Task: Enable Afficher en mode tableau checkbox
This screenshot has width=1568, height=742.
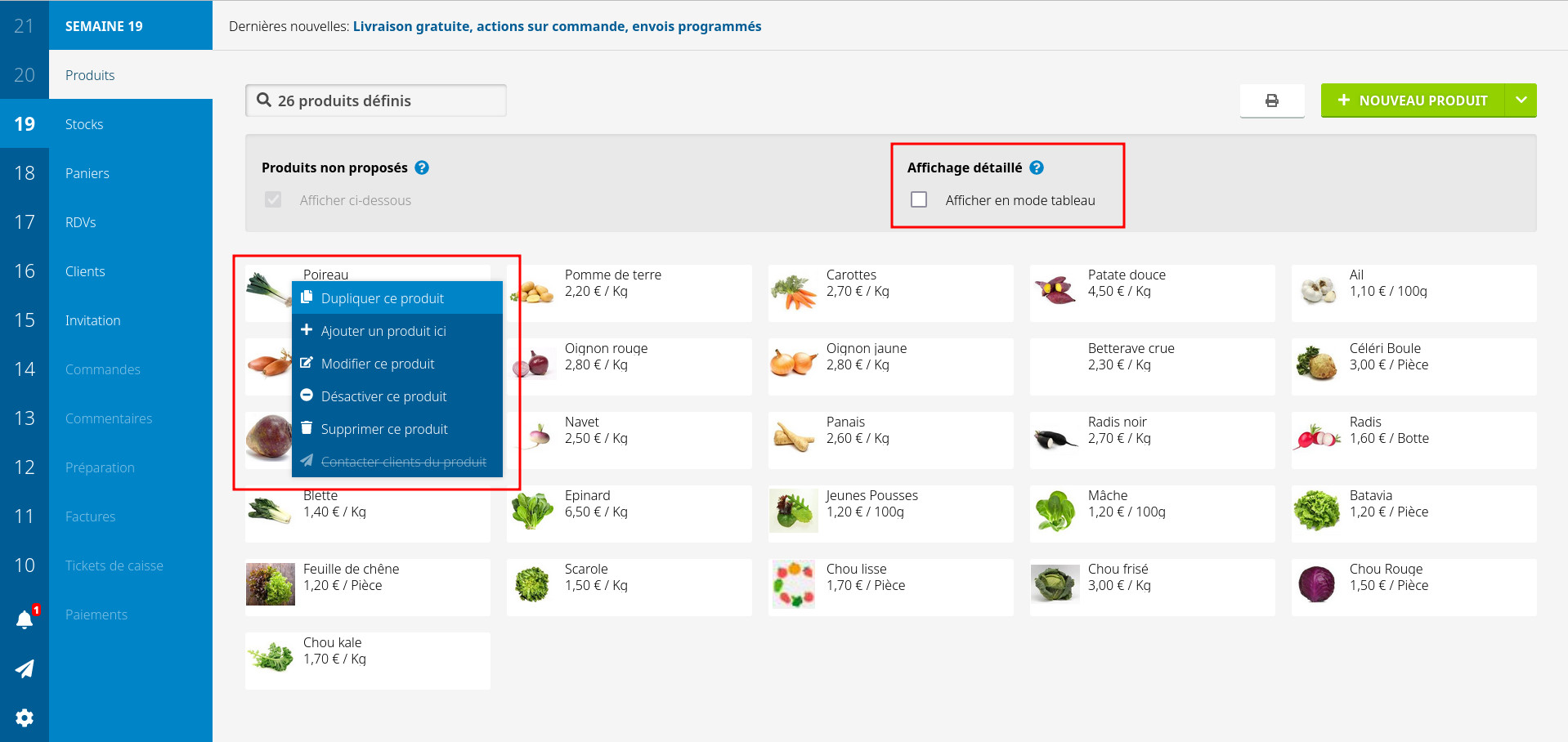Action: (x=919, y=199)
